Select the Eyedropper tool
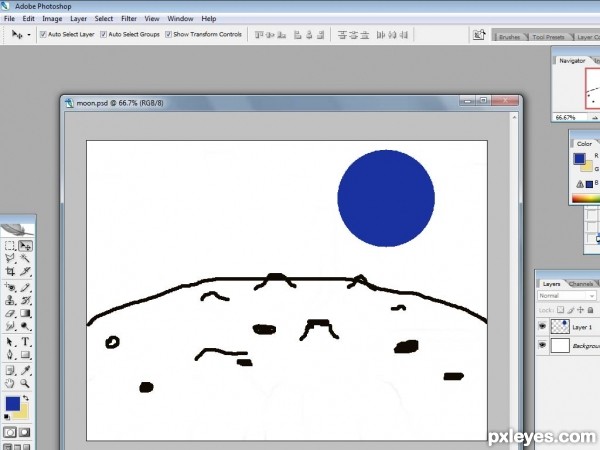Image resolution: width=600 pixels, height=450 pixels. [25, 370]
